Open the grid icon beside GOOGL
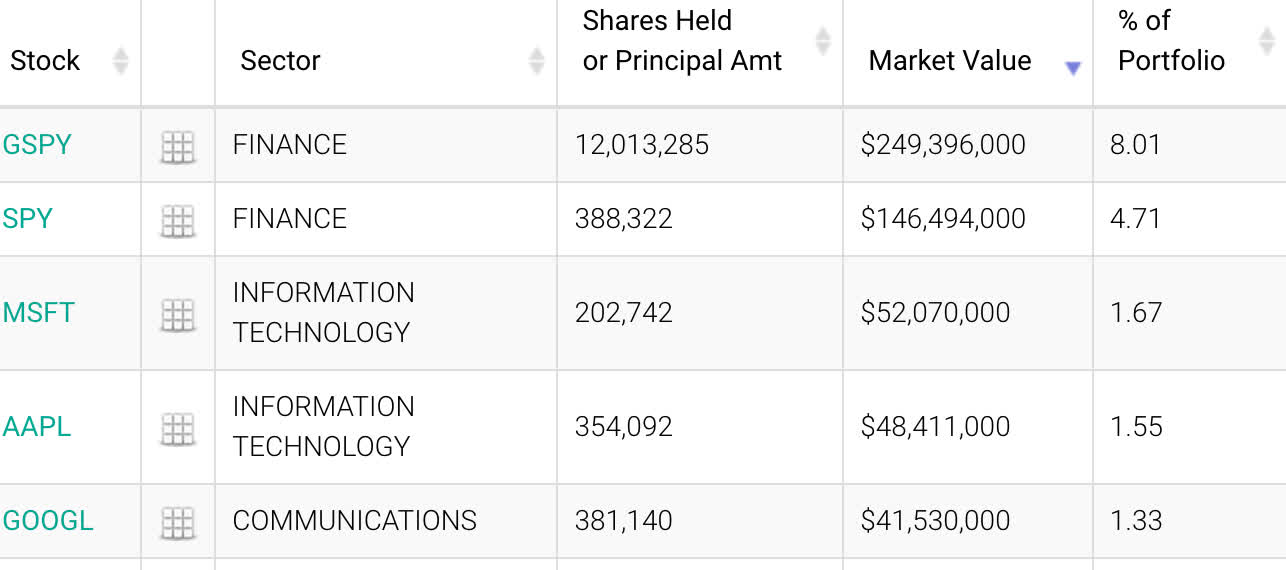 tap(177, 523)
